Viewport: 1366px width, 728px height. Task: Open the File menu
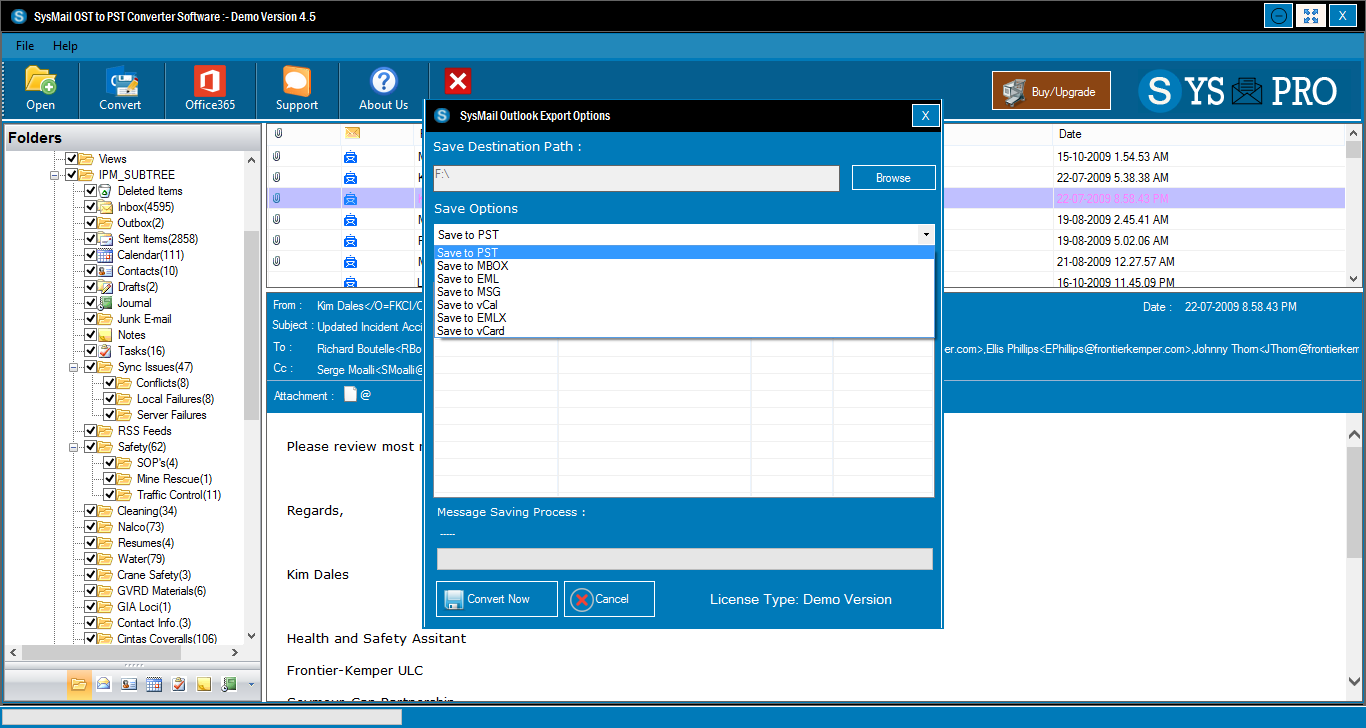coord(25,46)
